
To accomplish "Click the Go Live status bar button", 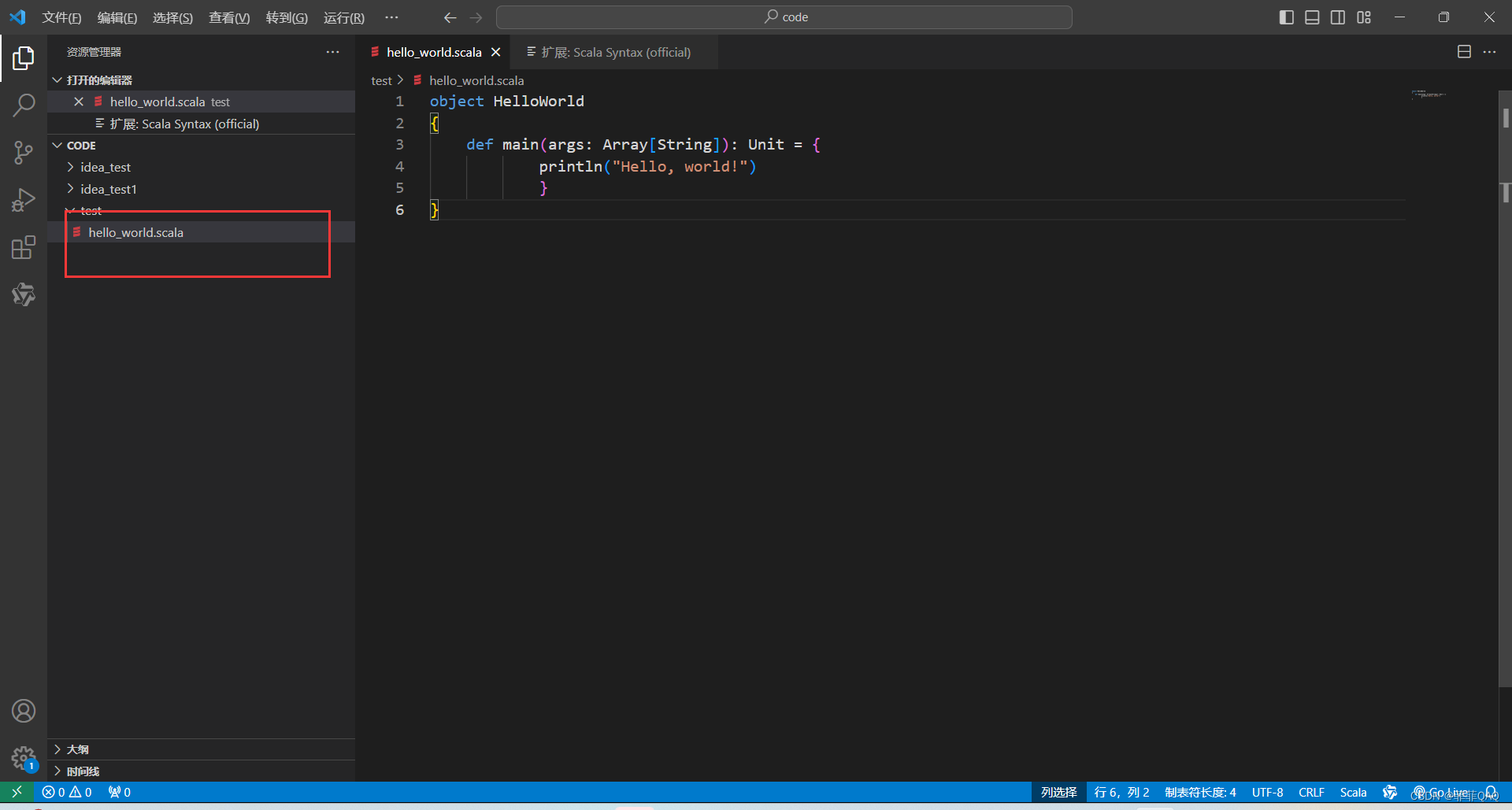I will 1441,792.
